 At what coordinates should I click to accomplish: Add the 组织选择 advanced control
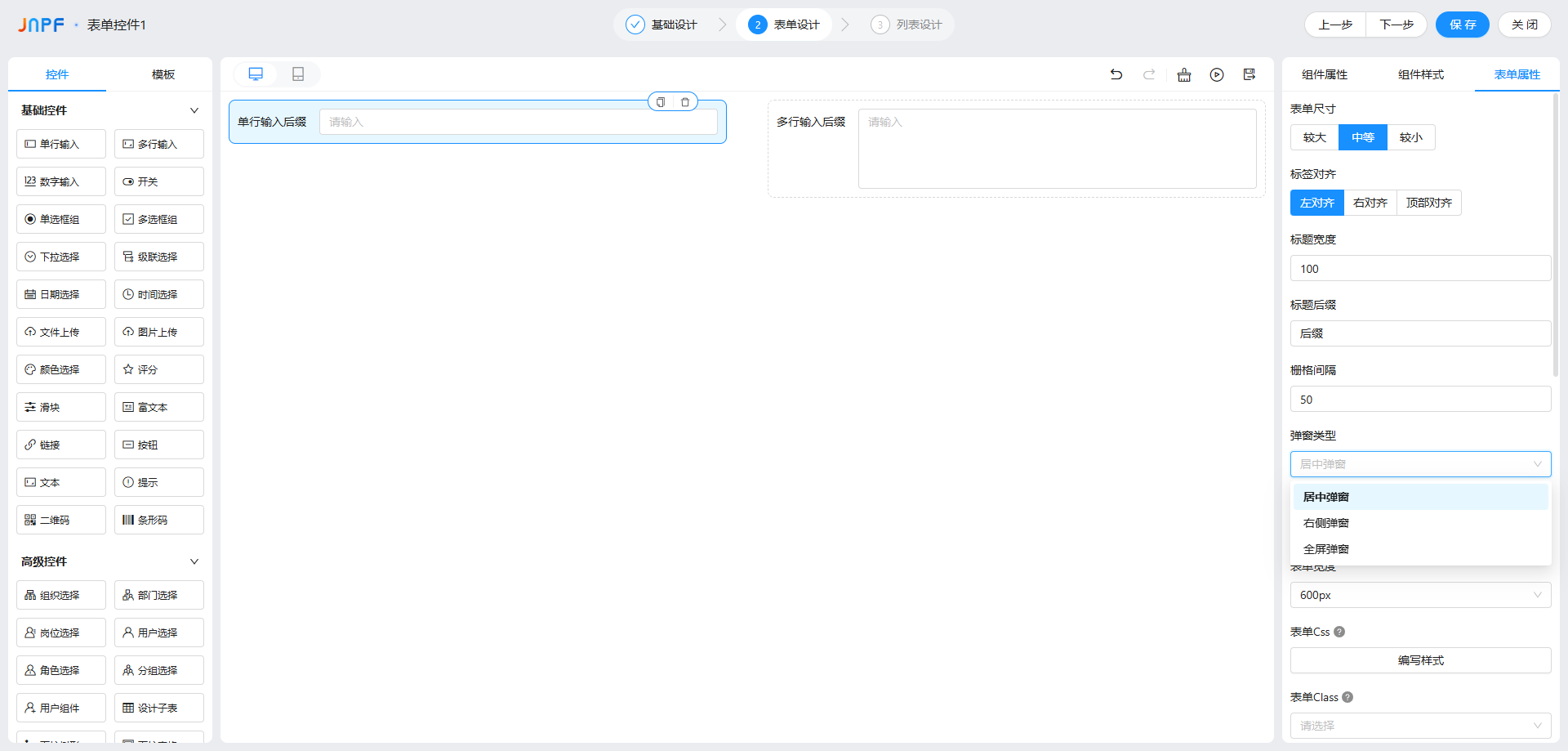click(x=61, y=595)
